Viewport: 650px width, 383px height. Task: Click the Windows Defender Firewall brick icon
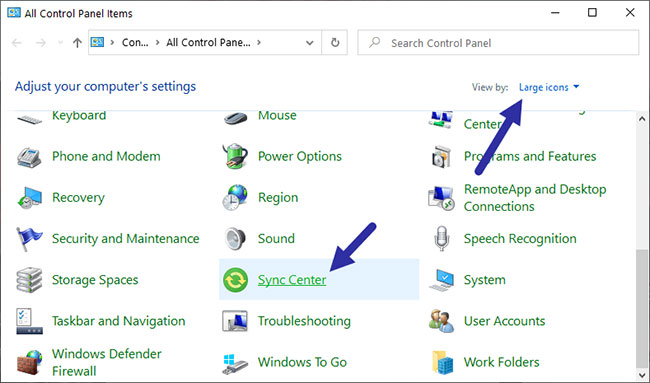click(x=29, y=362)
